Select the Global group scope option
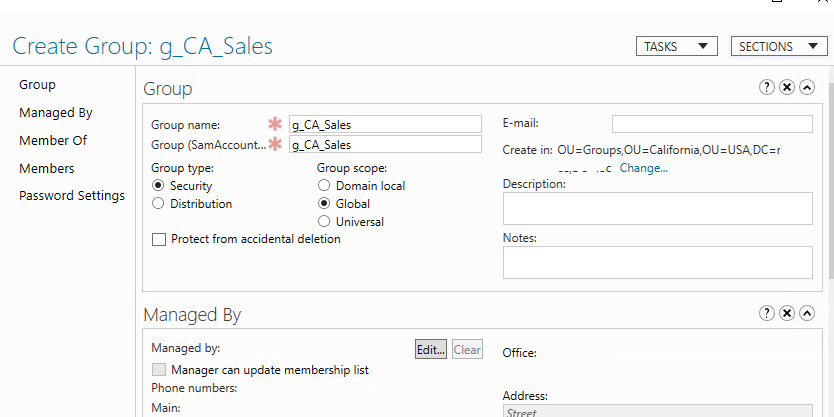This screenshot has height=417, width=834. point(324,204)
